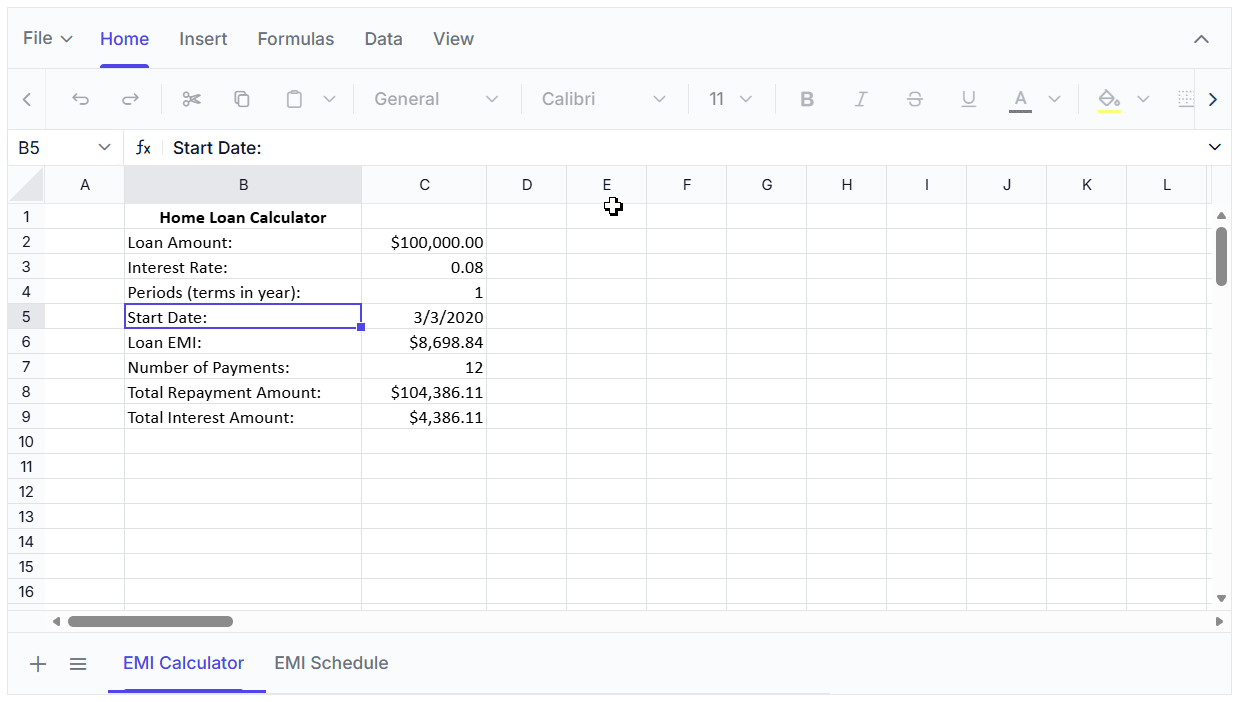Open the Insert ribbon tab
The width and height of the screenshot is (1238, 702).
[203, 39]
